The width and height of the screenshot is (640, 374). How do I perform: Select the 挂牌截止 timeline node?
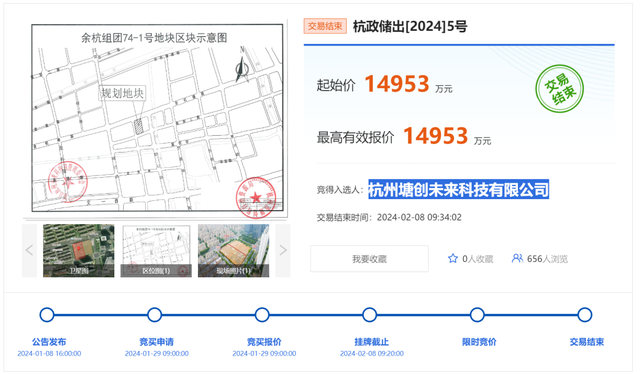click(x=369, y=315)
